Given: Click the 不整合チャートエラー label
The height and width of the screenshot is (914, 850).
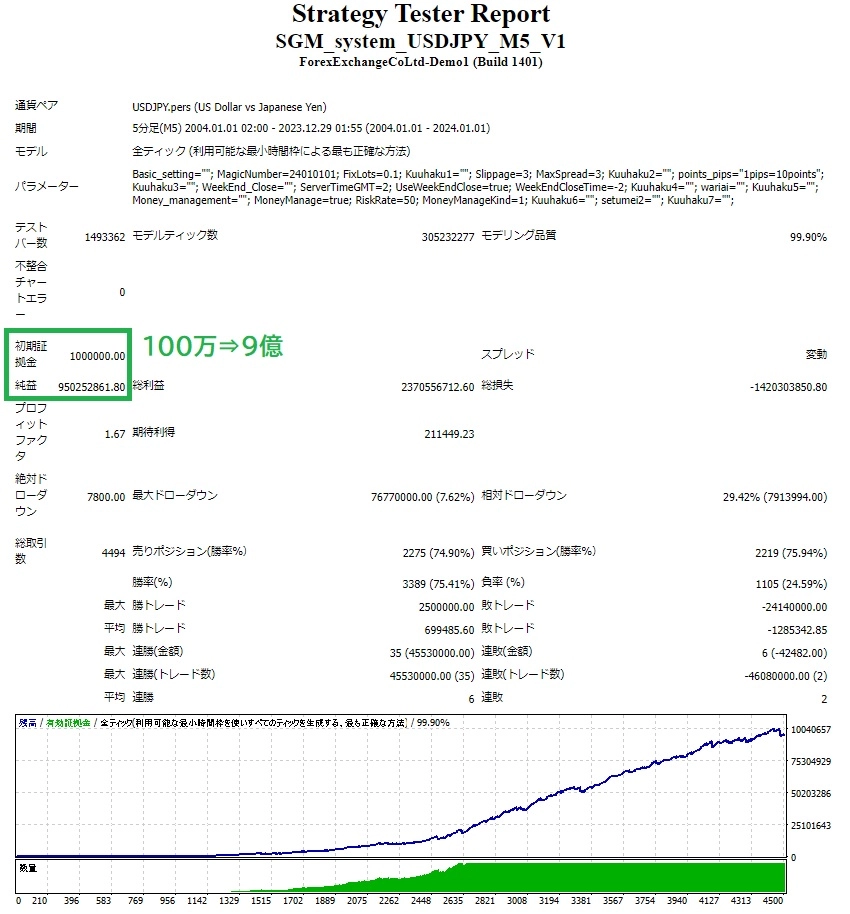Looking at the screenshot, I should (31, 290).
